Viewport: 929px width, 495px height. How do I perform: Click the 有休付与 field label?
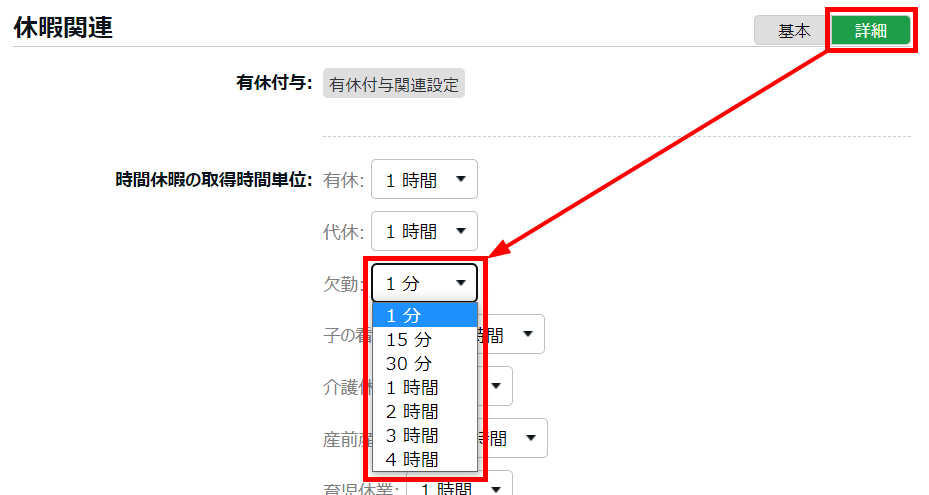click(274, 84)
